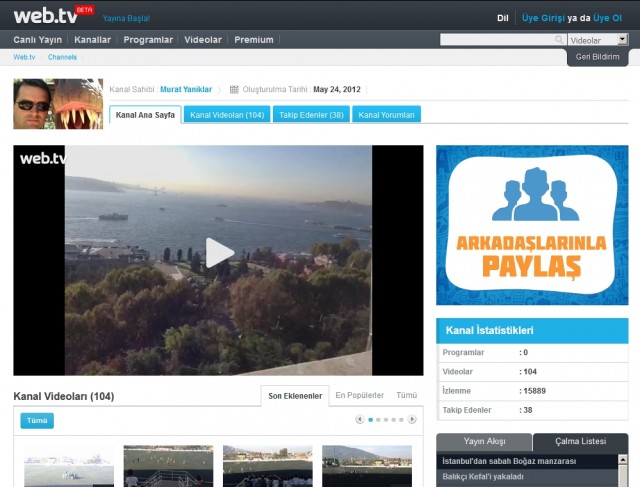Click Videolar : 104 statistics row
Viewport: 640px width, 487px height.
pos(532,371)
